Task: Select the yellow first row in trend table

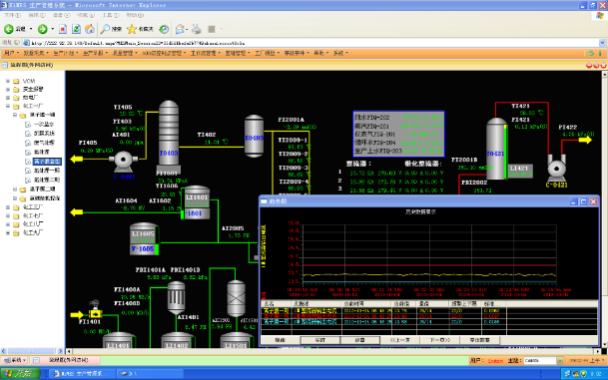Action: [x=430, y=311]
